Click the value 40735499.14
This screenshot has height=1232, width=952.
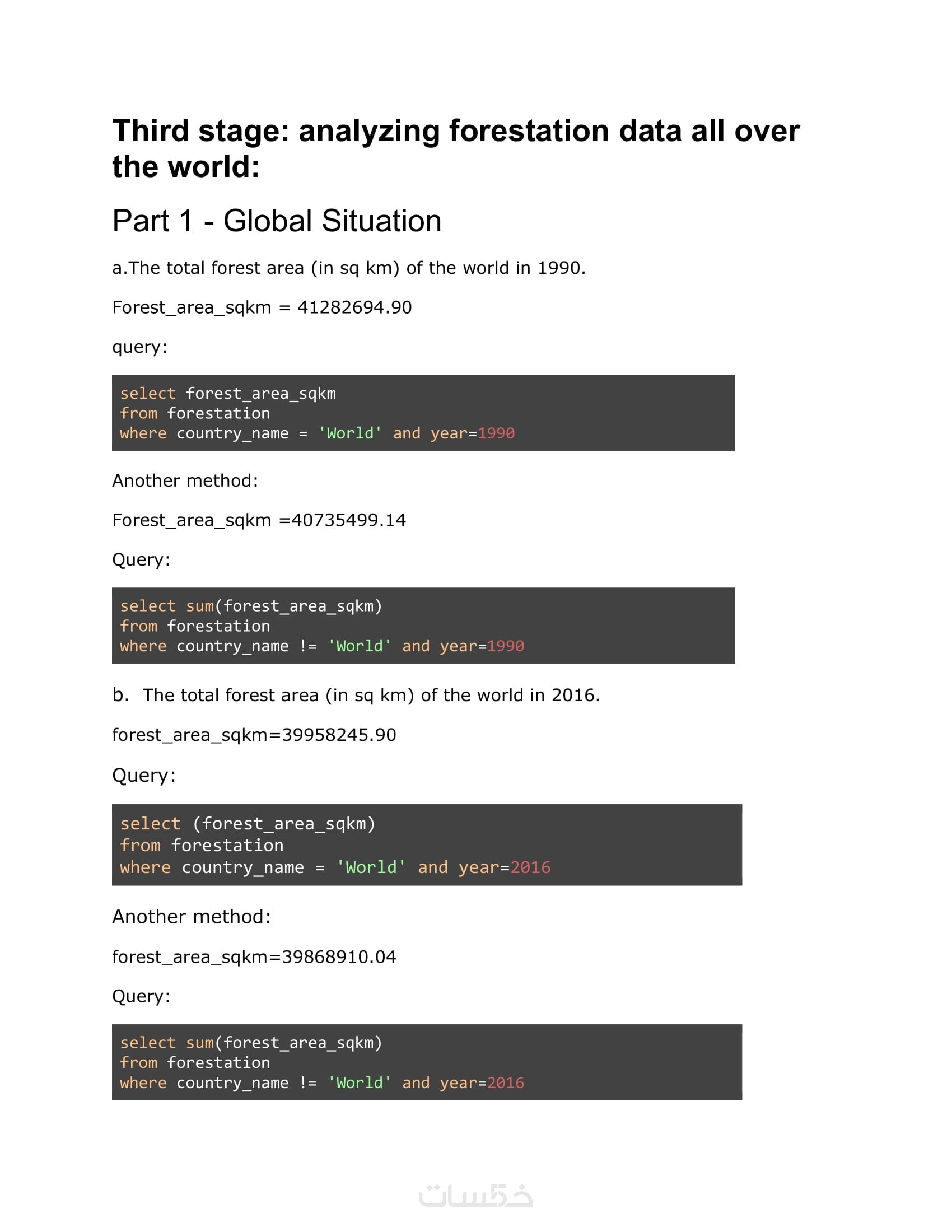coord(348,520)
